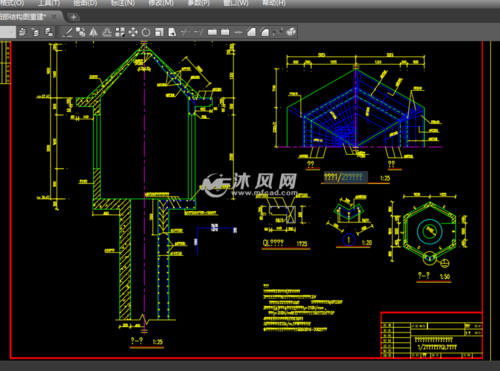Open the 帮助(H) menu

274,3
